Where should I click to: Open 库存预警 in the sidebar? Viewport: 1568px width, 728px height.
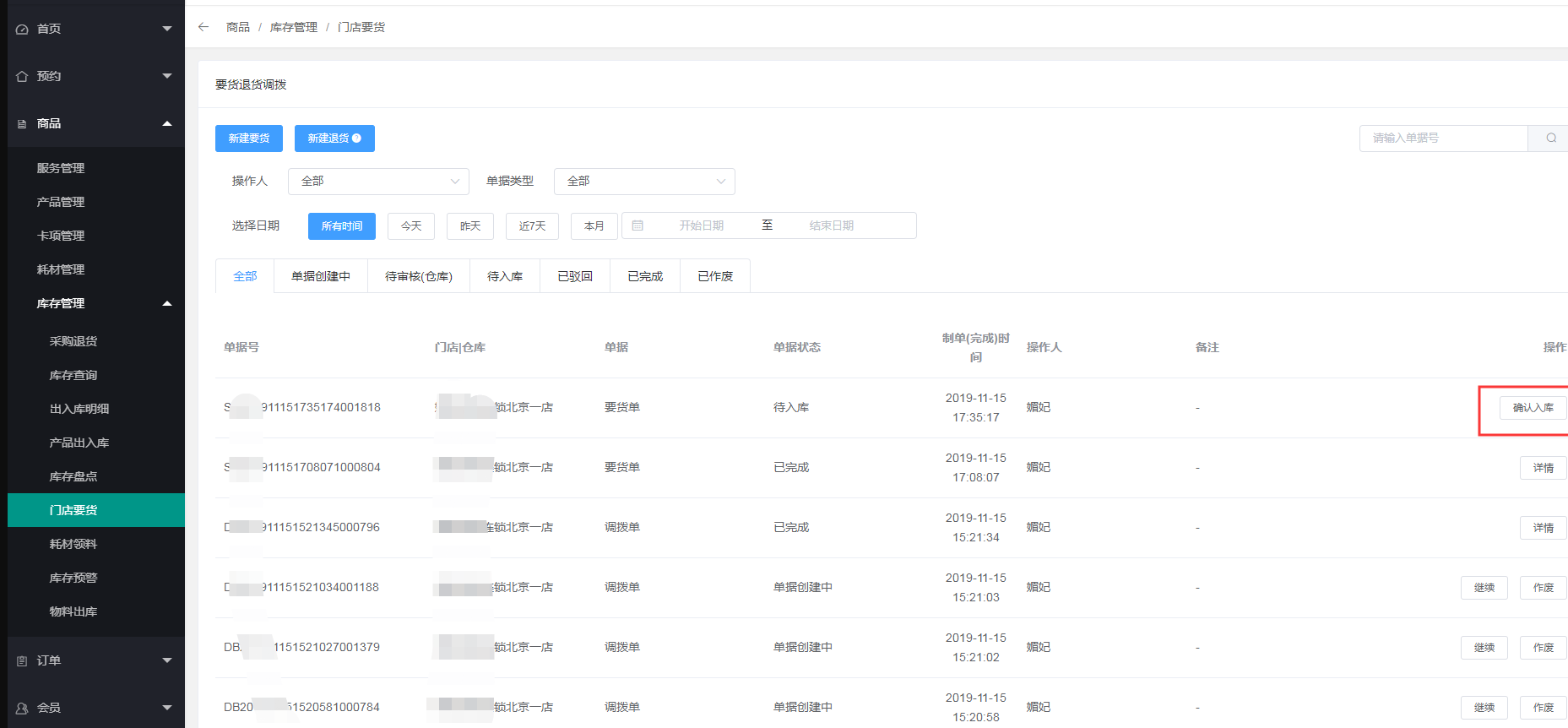coord(96,578)
